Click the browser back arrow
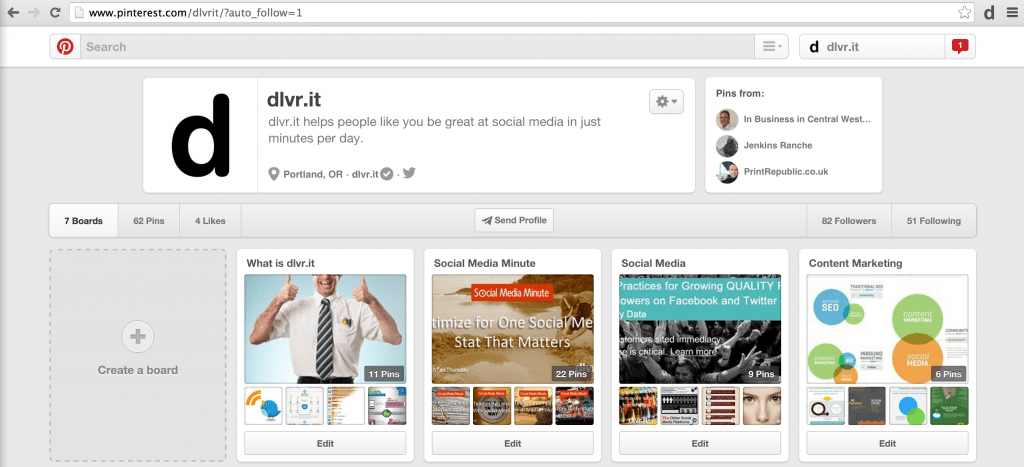Screen dimensions: 1024x467 pos(12,12)
